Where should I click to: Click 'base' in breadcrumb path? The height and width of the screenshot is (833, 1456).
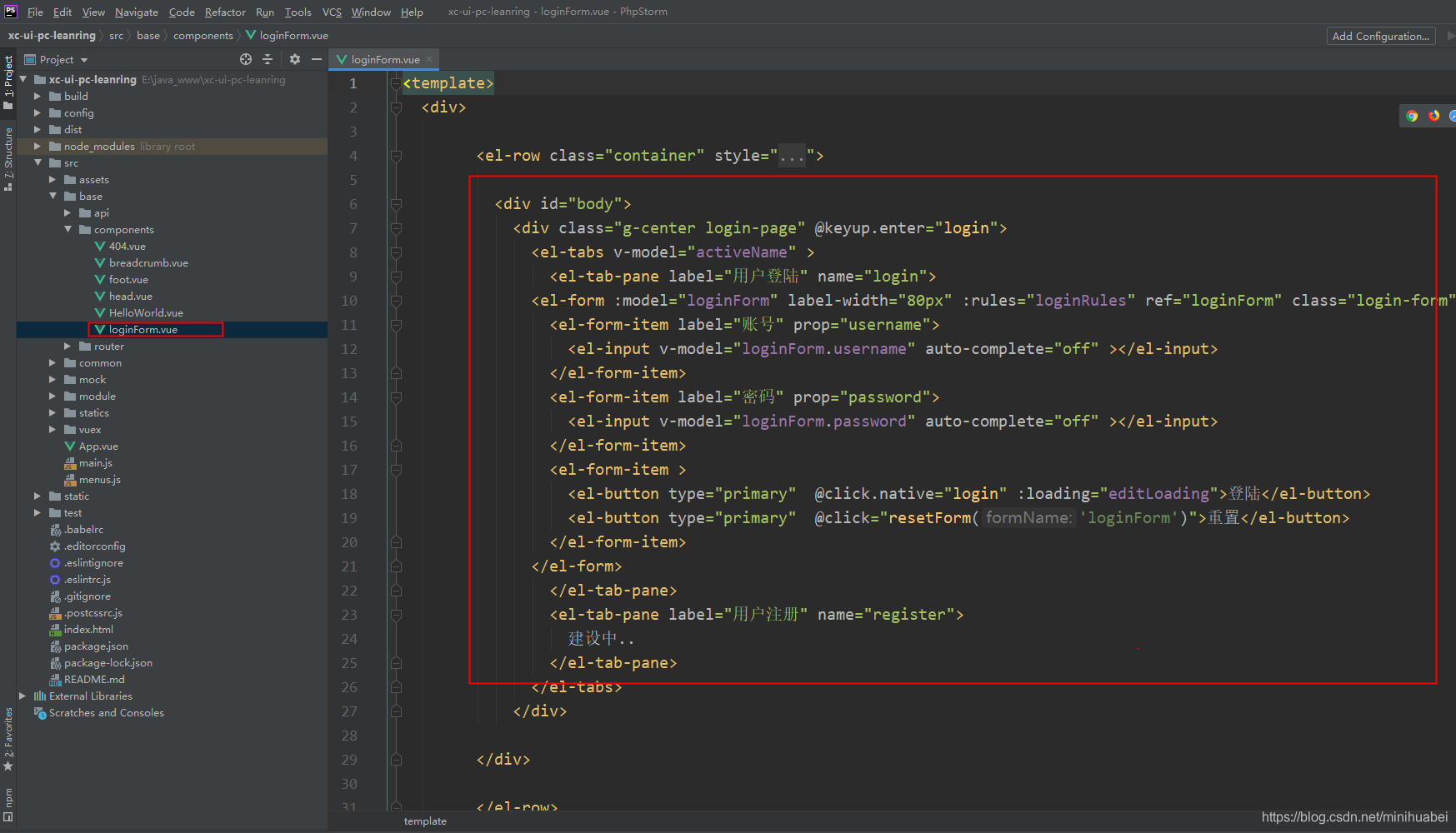point(148,36)
